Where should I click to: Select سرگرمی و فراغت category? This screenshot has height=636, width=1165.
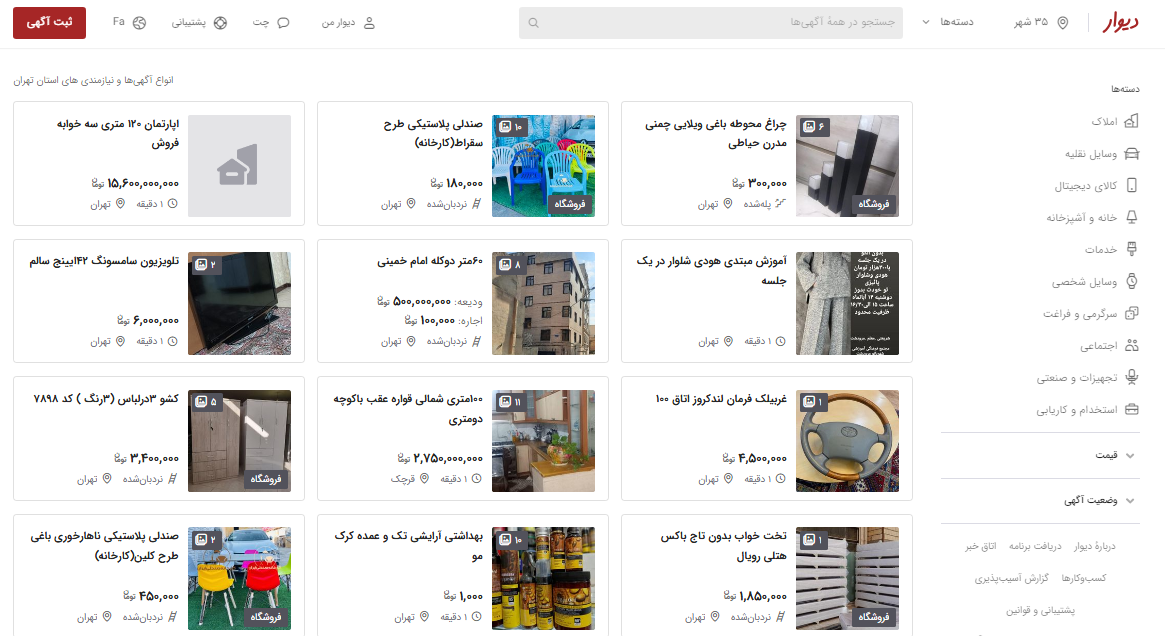1091,314
